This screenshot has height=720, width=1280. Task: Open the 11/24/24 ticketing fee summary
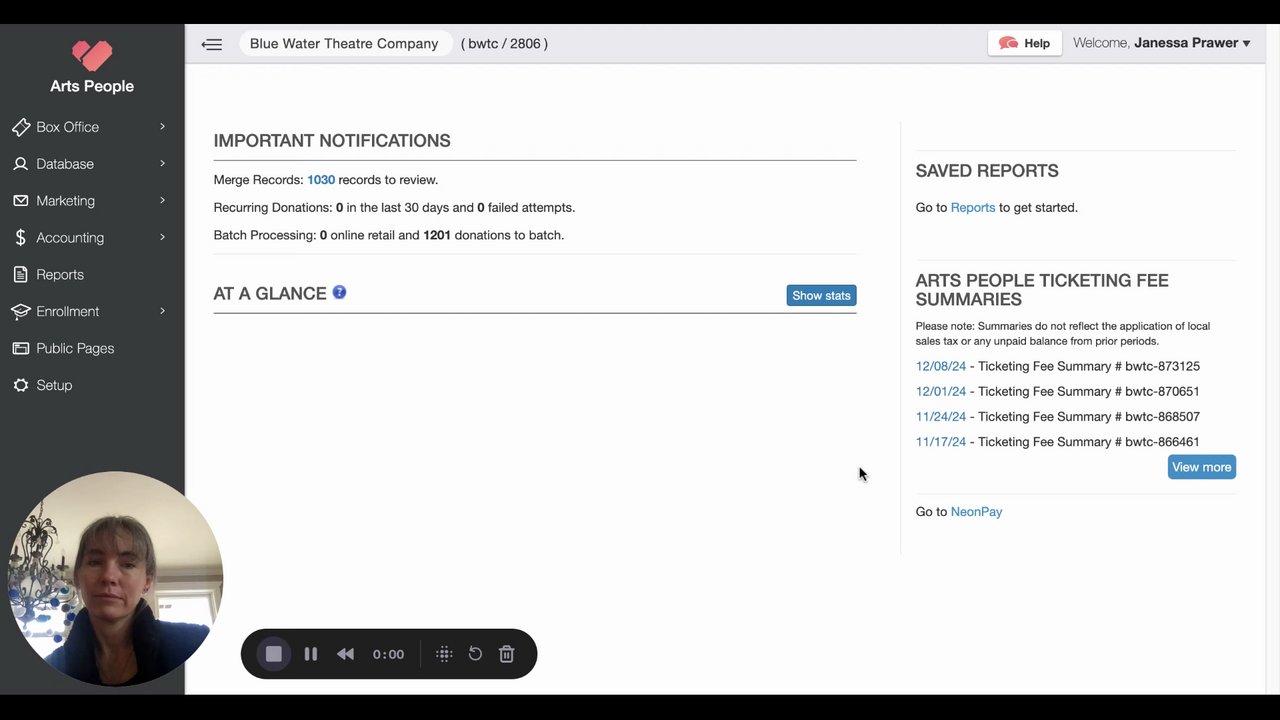click(941, 416)
